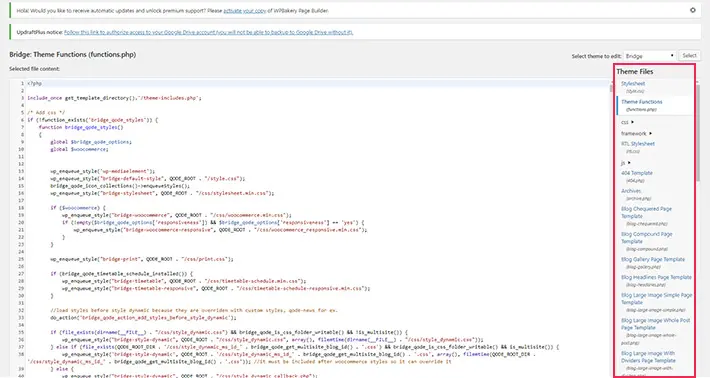Click the do_action before_style_dynamic code line
710x378 pixels.
pos(143,318)
